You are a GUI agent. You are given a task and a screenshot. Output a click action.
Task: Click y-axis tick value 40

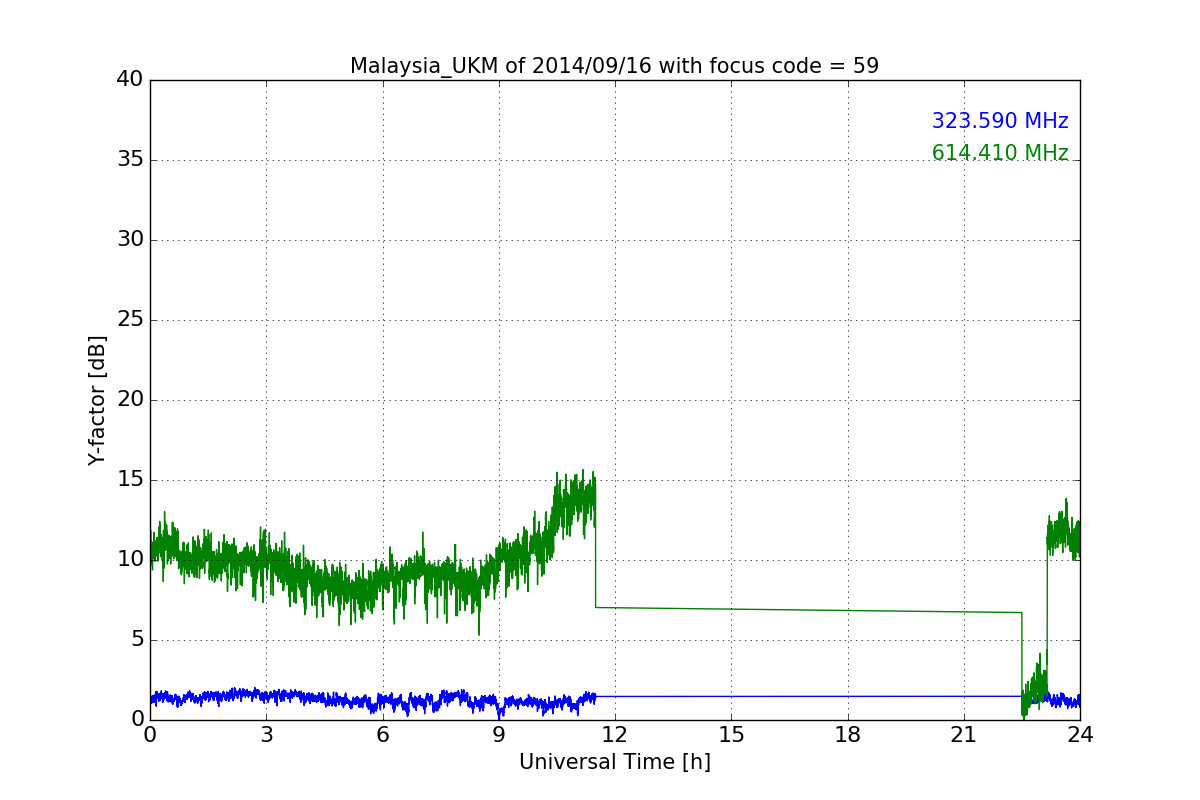click(x=130, y=80)
